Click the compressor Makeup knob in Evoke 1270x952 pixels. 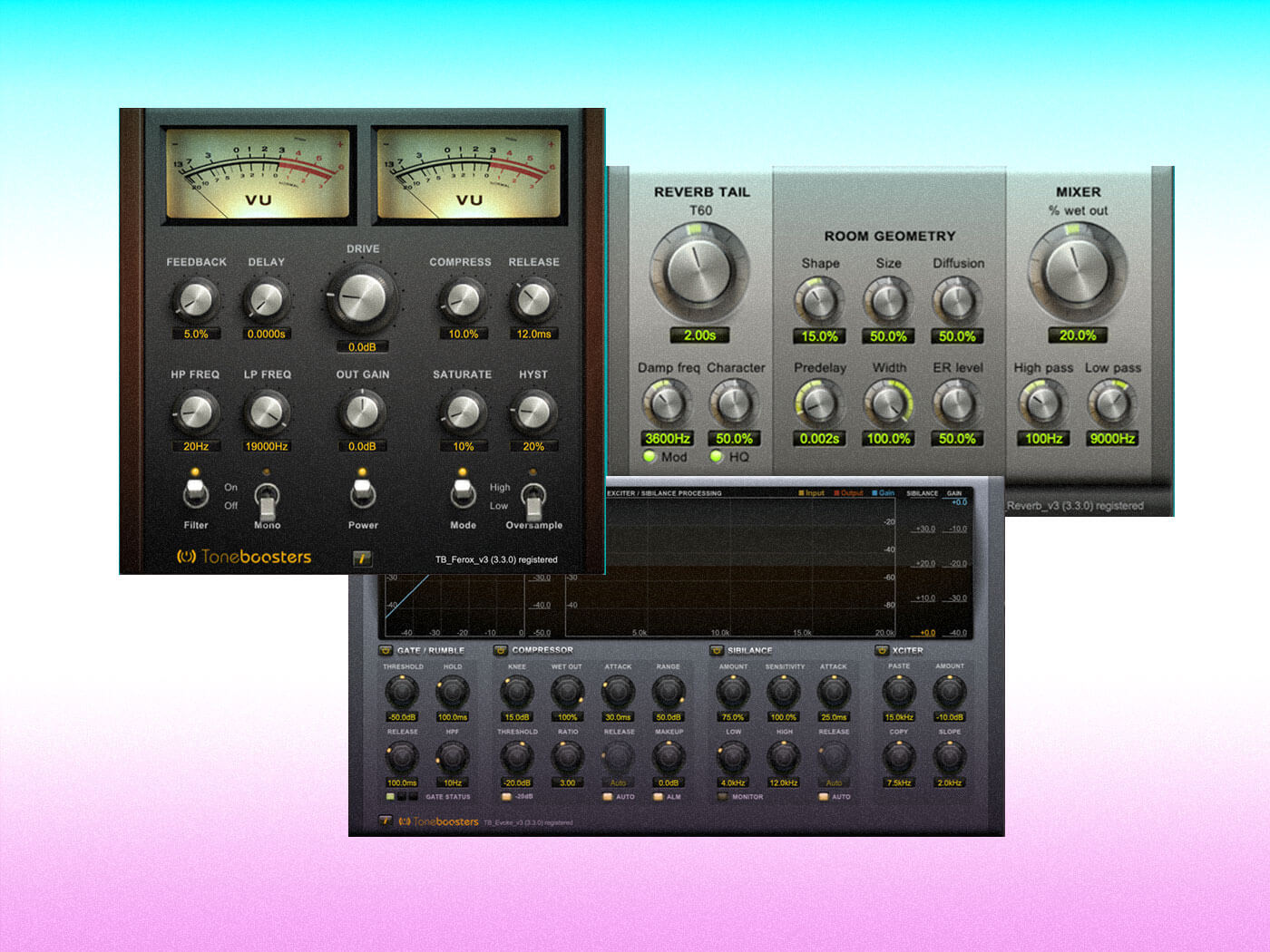pyautogui.click(x=669, y=757)
